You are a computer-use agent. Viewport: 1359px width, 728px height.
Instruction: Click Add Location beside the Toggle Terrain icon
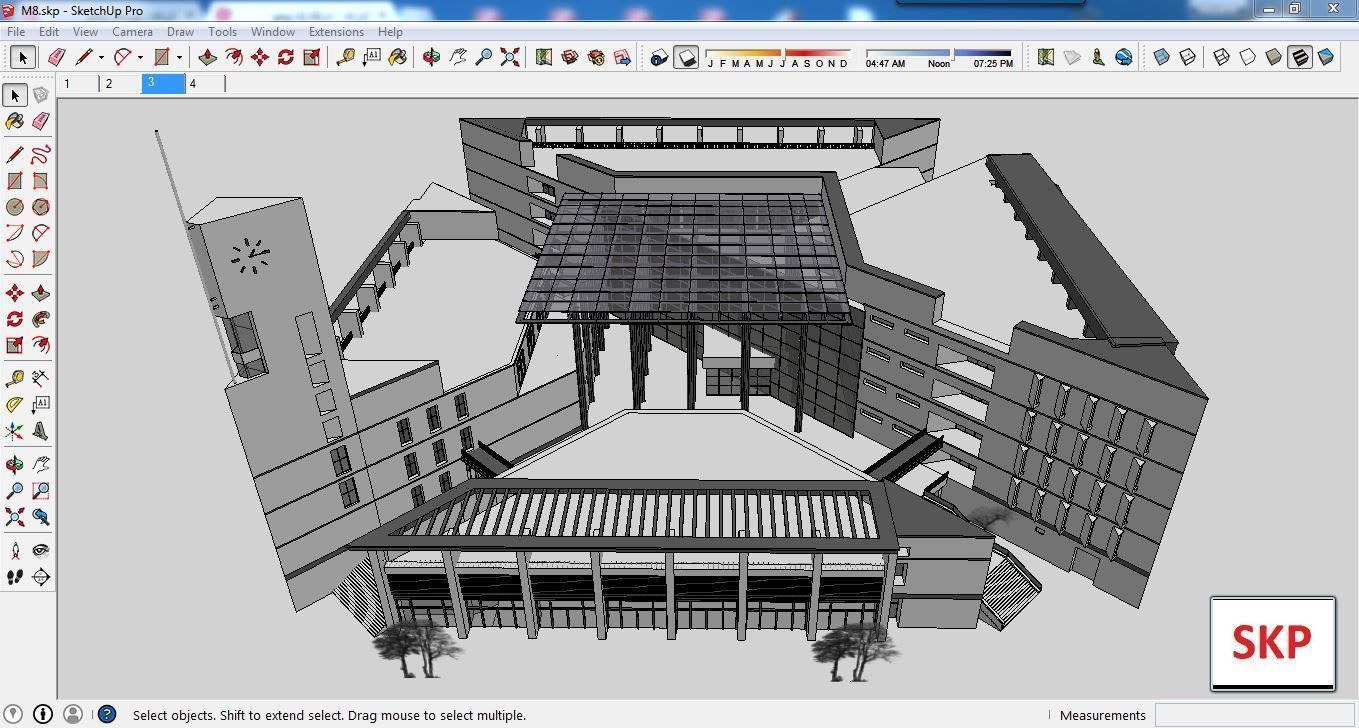[1046, 57]
